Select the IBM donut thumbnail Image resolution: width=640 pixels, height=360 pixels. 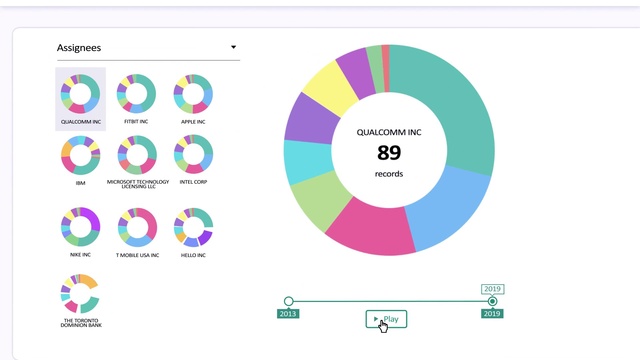80,155
